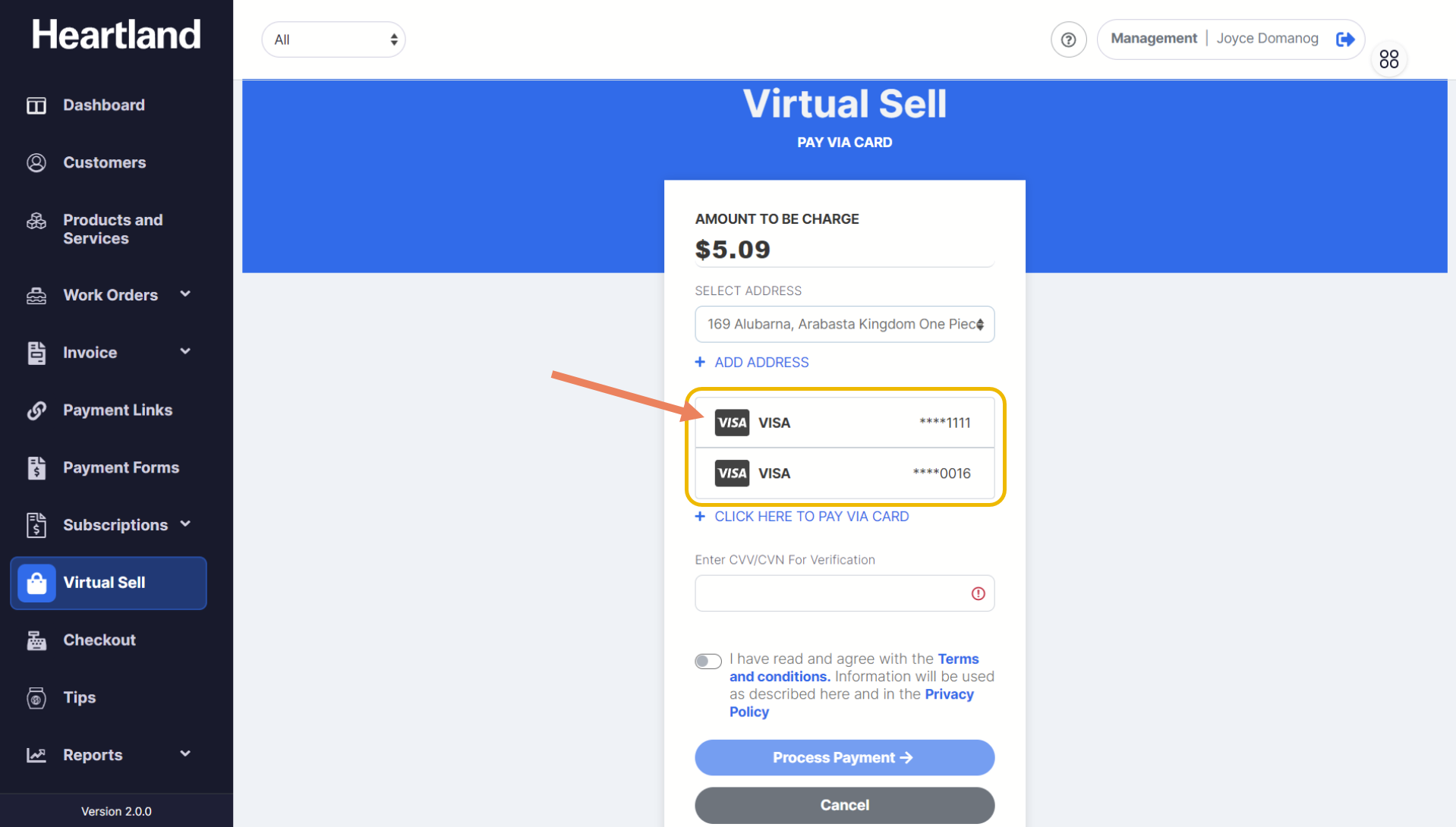The image size is (1456, 827).
Task: Click the Virtual Sell bag icon
Action: [x=36, y=583]
